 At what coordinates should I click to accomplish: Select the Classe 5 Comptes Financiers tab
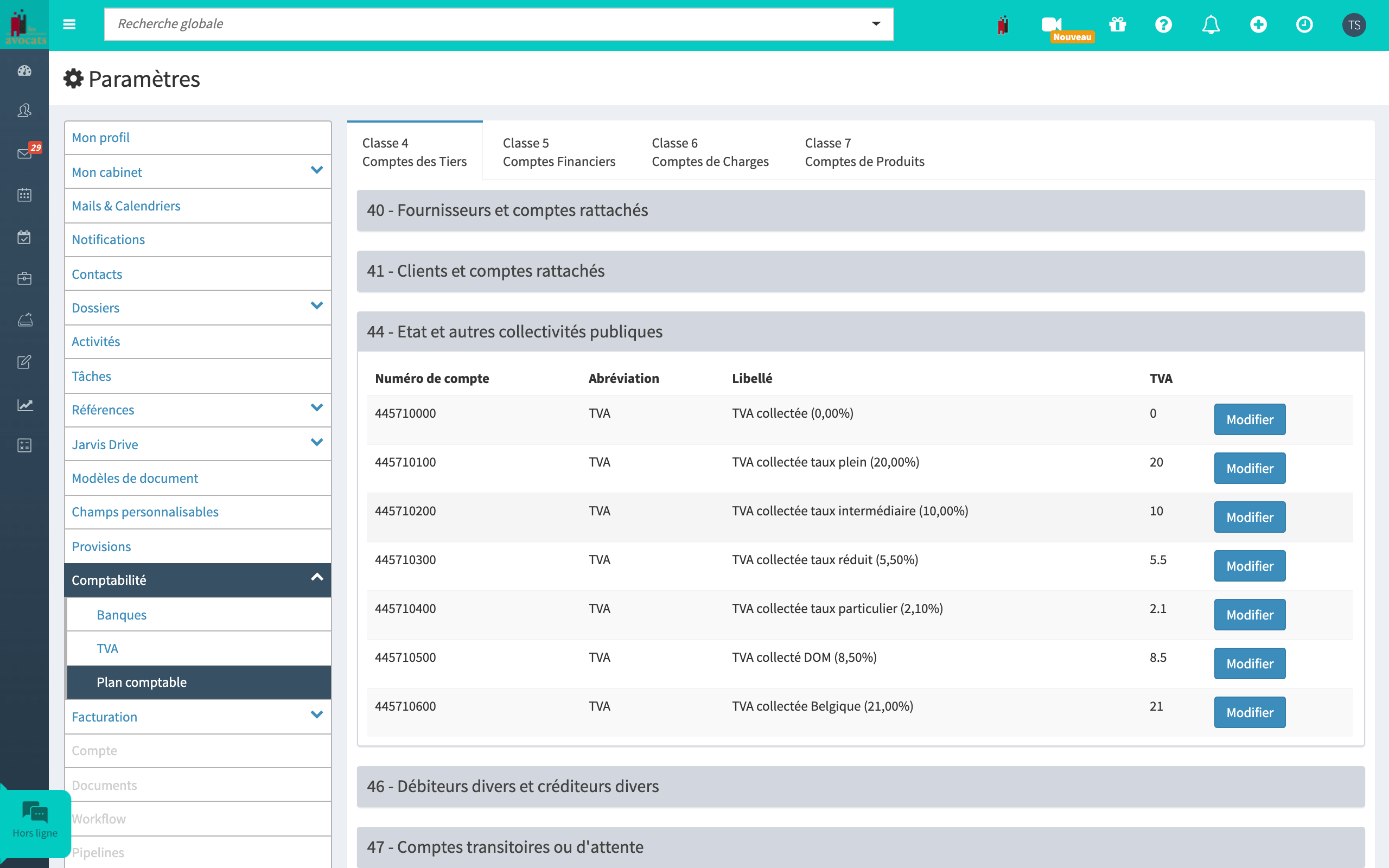point(557,152)
